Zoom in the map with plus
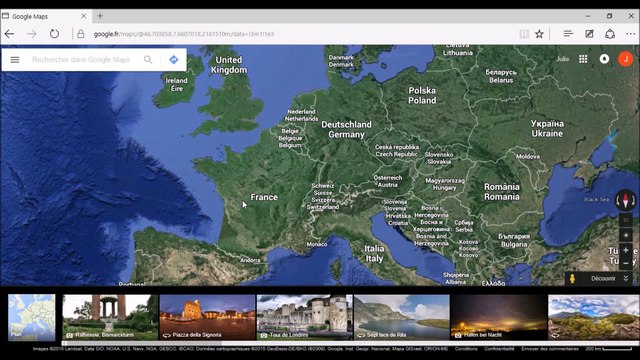640x360 pixels. pyautogui.click(x=626, y=250)
